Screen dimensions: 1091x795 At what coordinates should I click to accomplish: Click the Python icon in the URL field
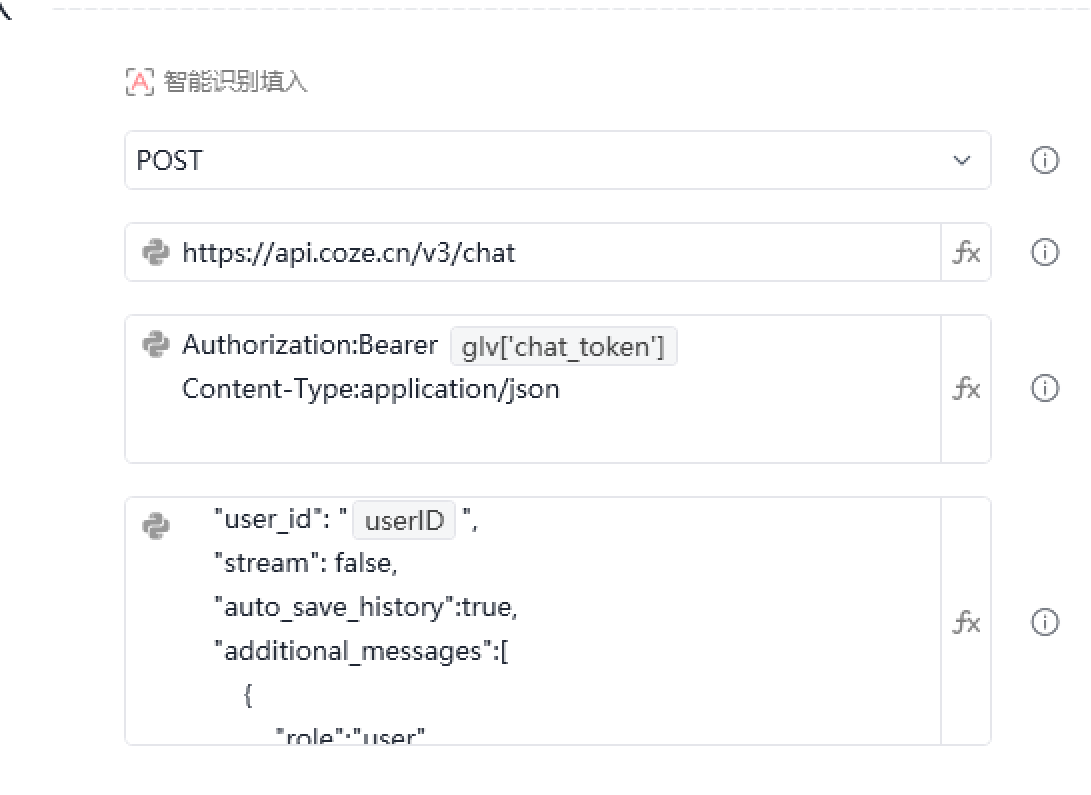point(156,252)
